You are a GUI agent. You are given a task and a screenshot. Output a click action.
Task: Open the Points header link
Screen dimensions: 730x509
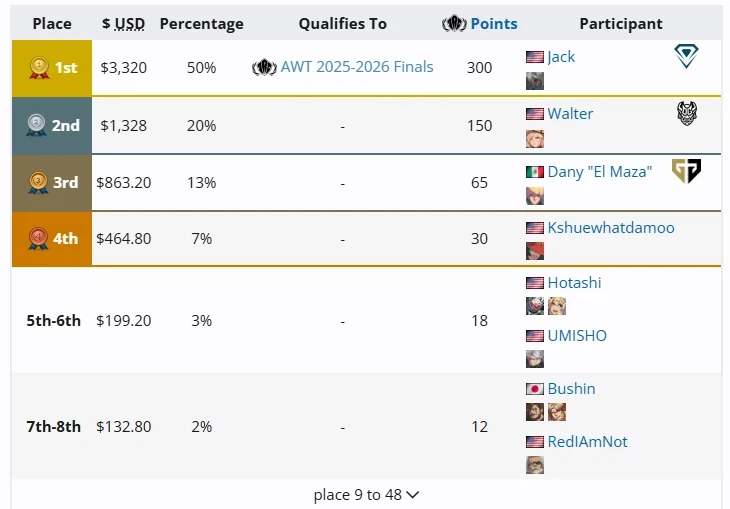[x=494, y=23]
